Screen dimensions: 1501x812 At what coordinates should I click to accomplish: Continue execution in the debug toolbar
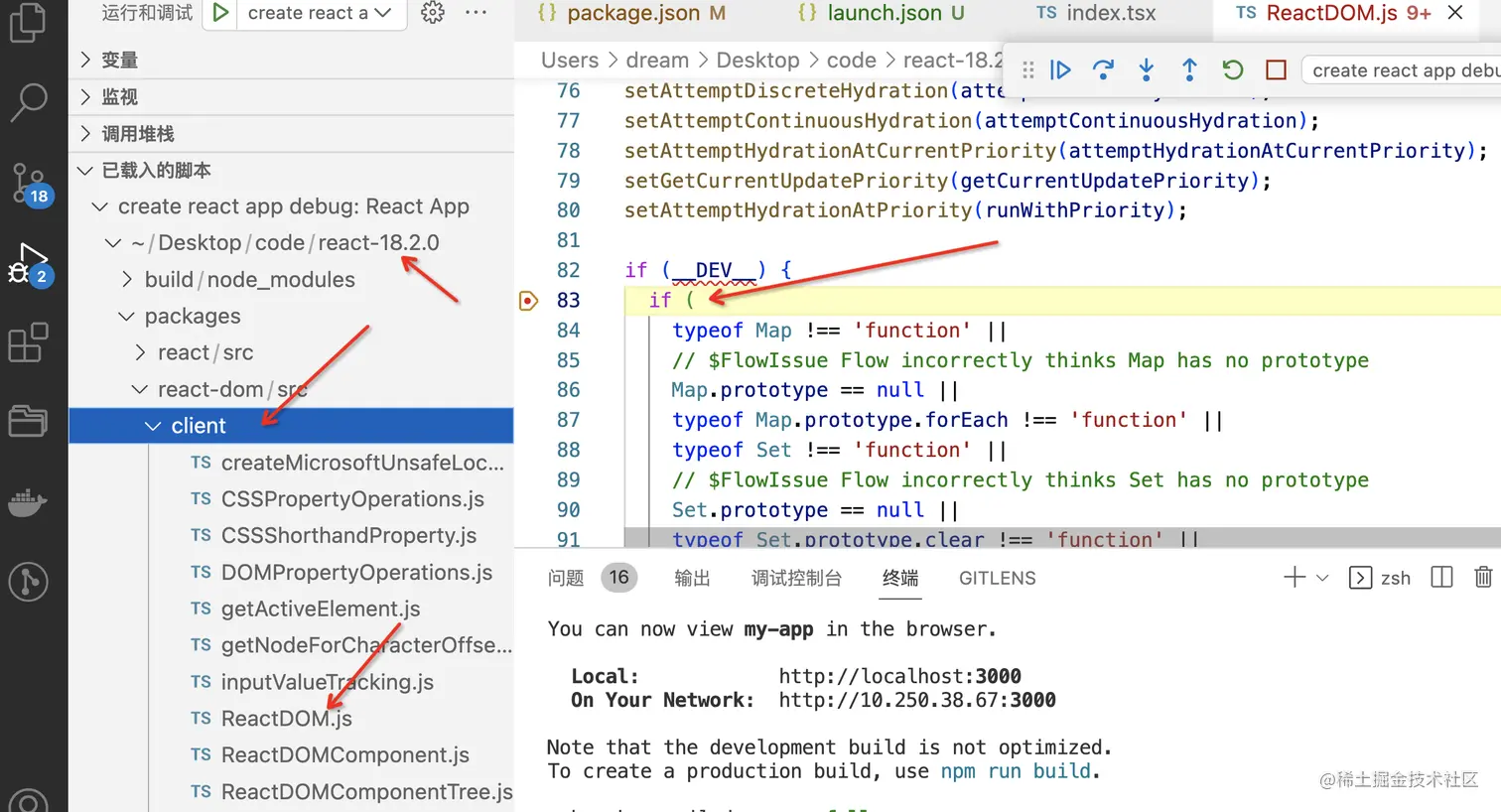pyautogui.click(x=1060, y=70)
